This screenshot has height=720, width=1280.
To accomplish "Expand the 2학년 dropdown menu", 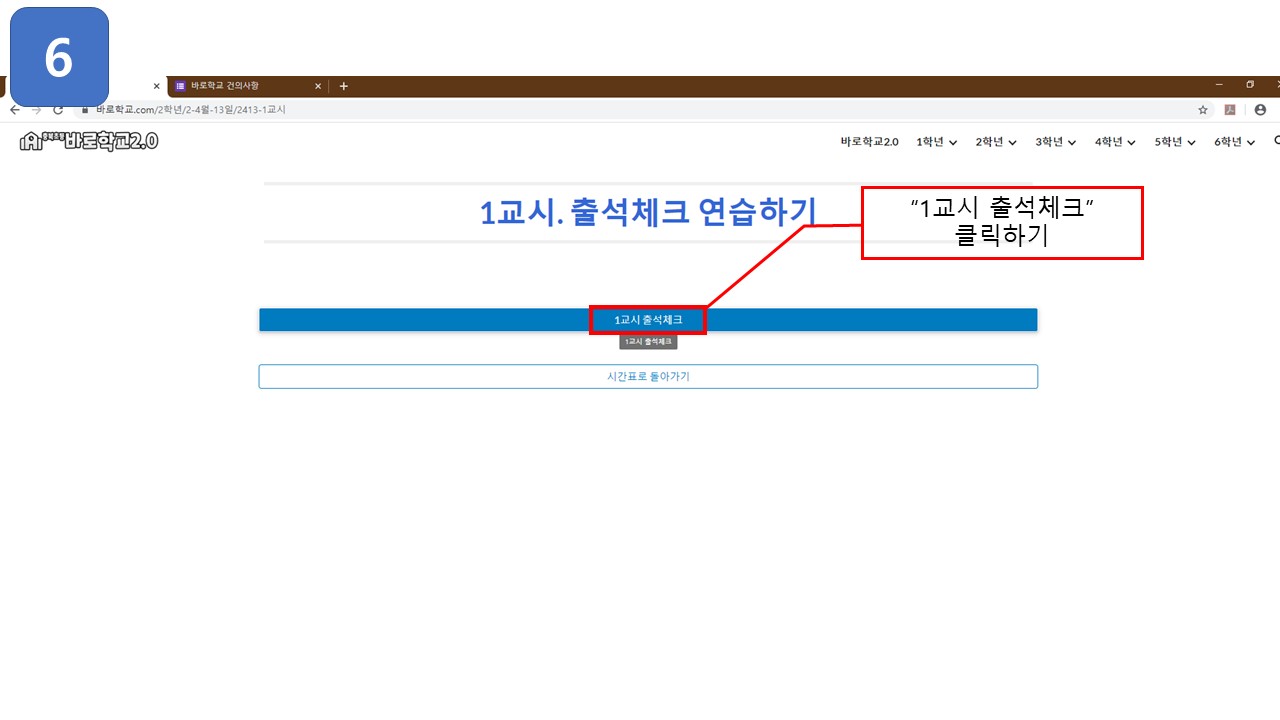I will click(996, 142).
